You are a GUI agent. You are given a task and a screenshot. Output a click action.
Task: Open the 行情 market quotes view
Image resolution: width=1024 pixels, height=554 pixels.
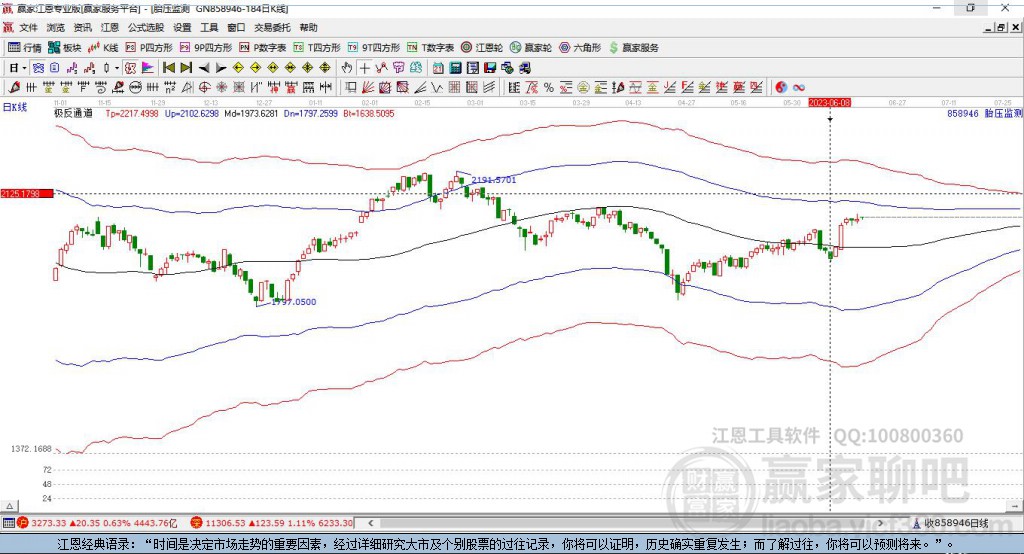pos(24,48)
